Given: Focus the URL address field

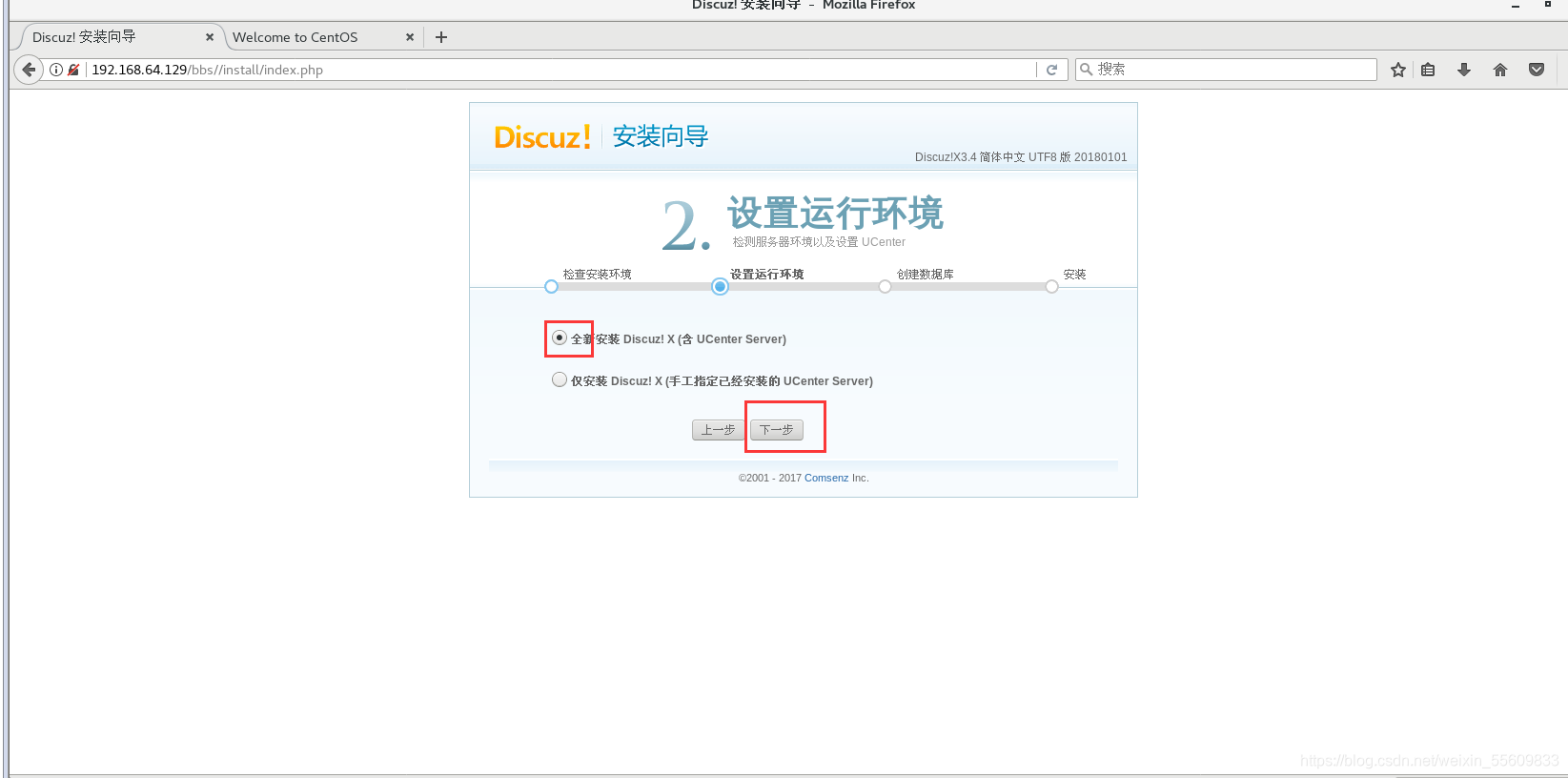Looking at the screenshot, I should point(562,70).
